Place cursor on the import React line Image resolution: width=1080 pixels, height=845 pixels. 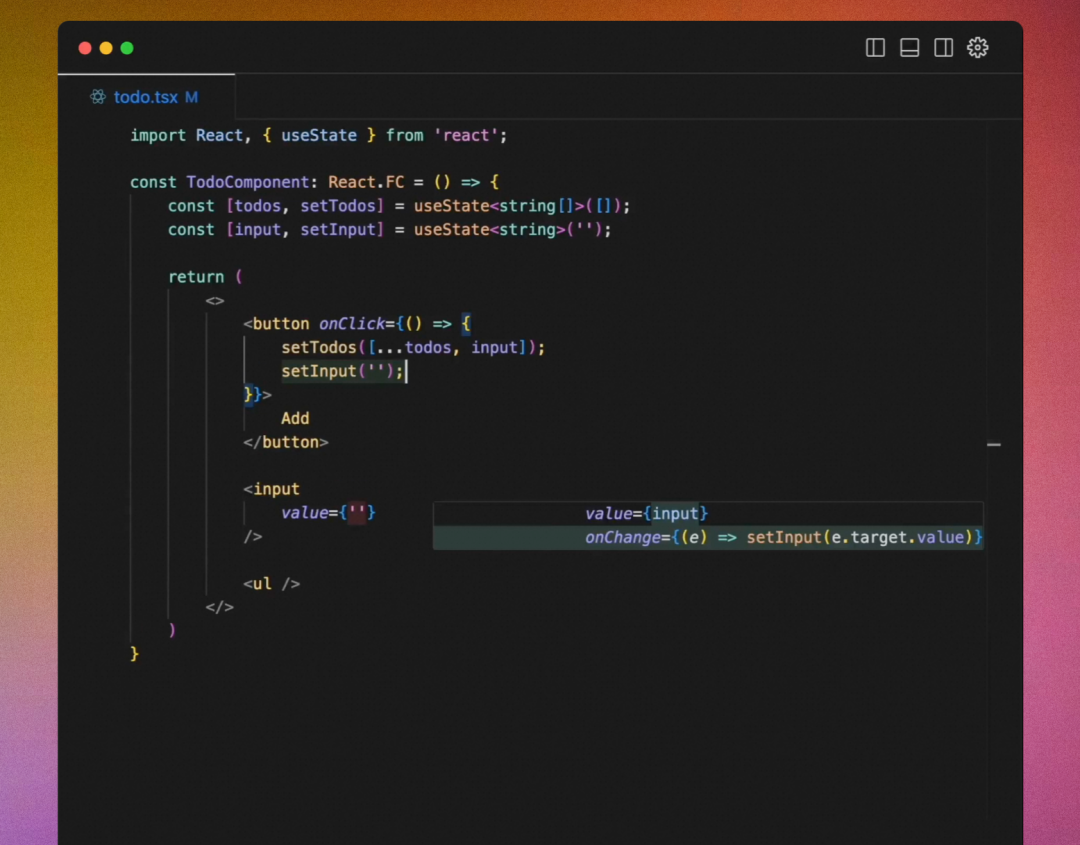(x=318, y=136)
